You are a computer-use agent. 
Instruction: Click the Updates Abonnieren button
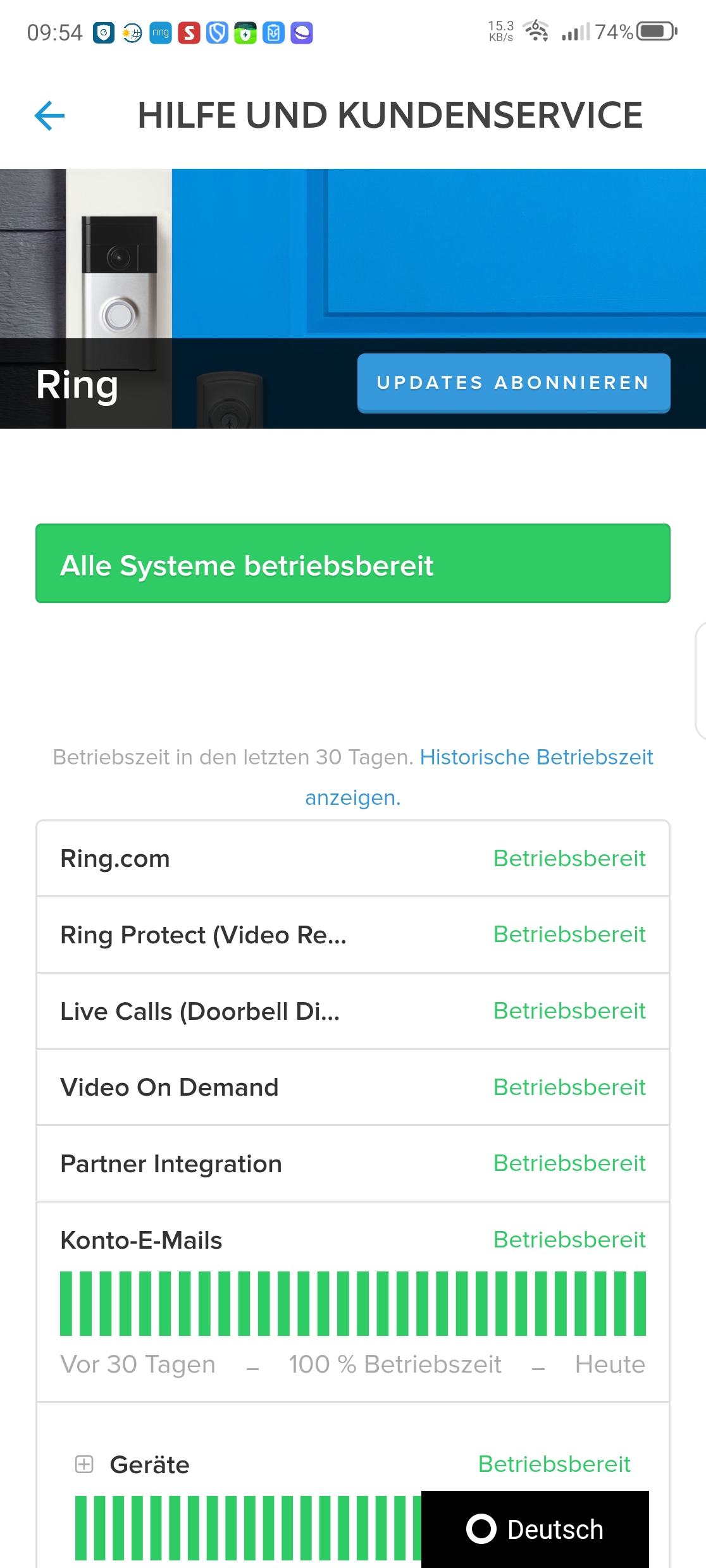(x=513, y=383)
